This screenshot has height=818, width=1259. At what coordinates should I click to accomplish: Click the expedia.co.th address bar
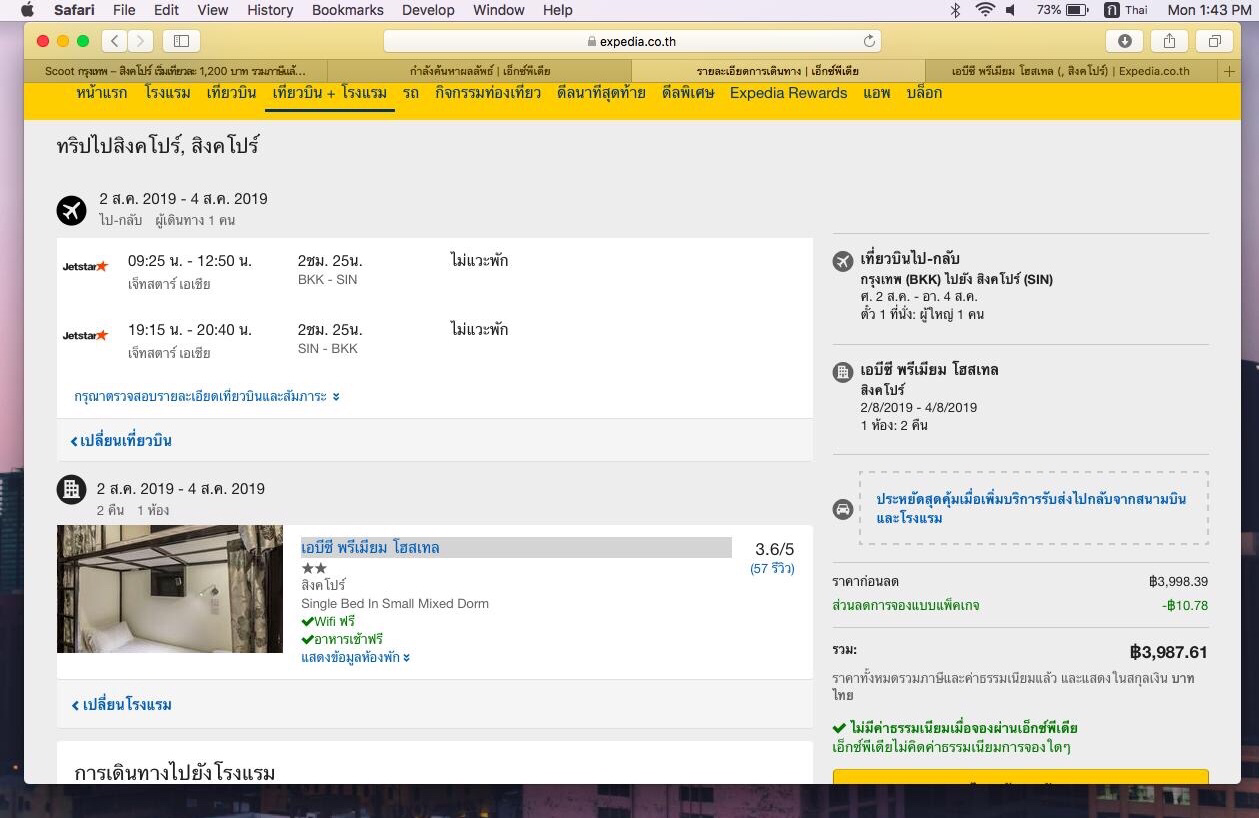632,41
